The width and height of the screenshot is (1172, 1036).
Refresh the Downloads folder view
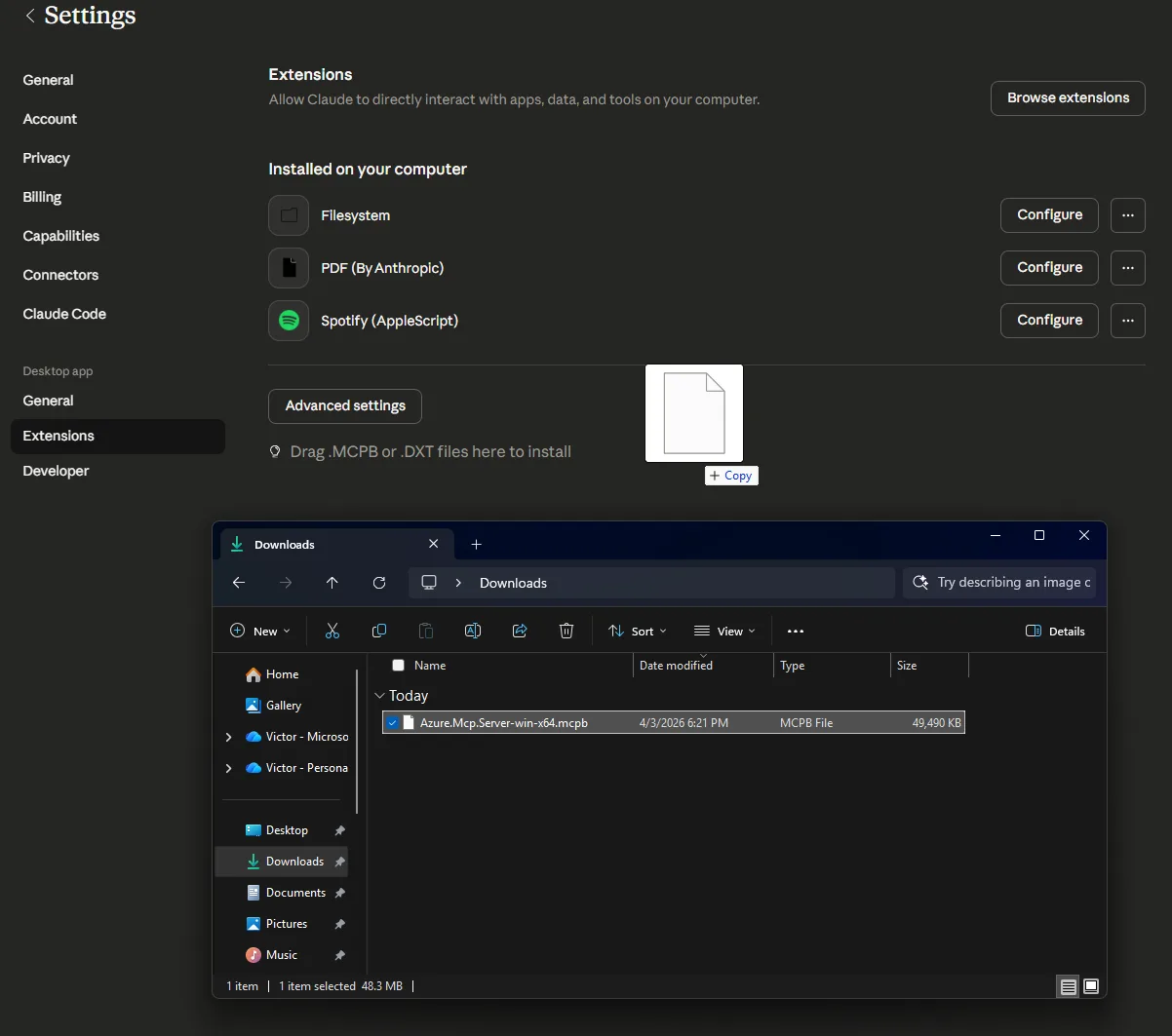(x=379, y=583)
